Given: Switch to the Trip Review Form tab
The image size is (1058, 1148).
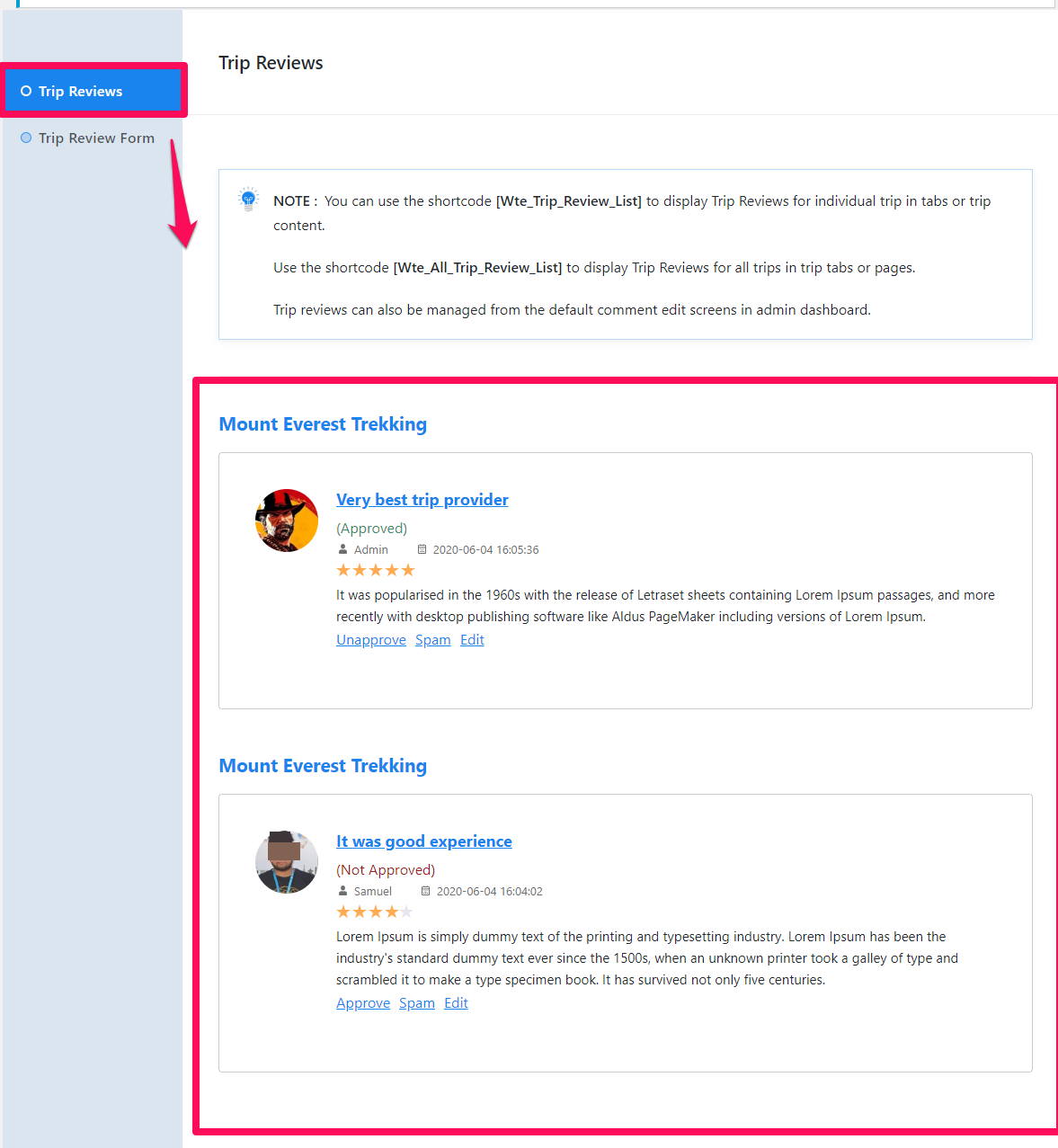Looking at the screenshot, I should point(96,138).
